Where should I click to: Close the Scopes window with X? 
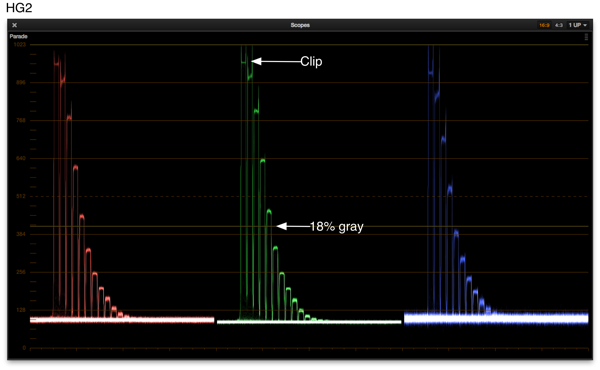[15, 25]
